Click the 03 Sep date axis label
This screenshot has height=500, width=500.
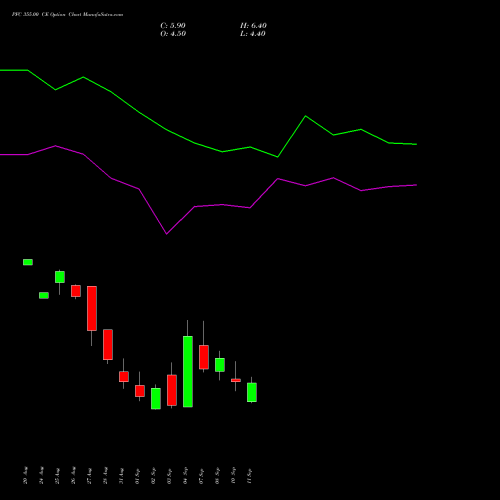pyautogui.click(x=170, y=475)
